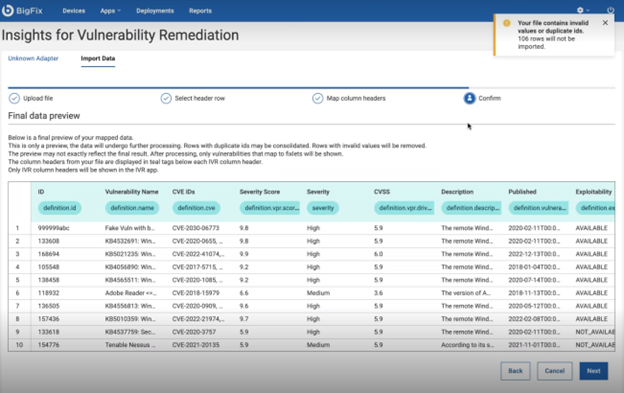Click the KB4565511 vulnerability name cell
The width and height of the screenshot is (624, 393).
click(x=130, y=280)
